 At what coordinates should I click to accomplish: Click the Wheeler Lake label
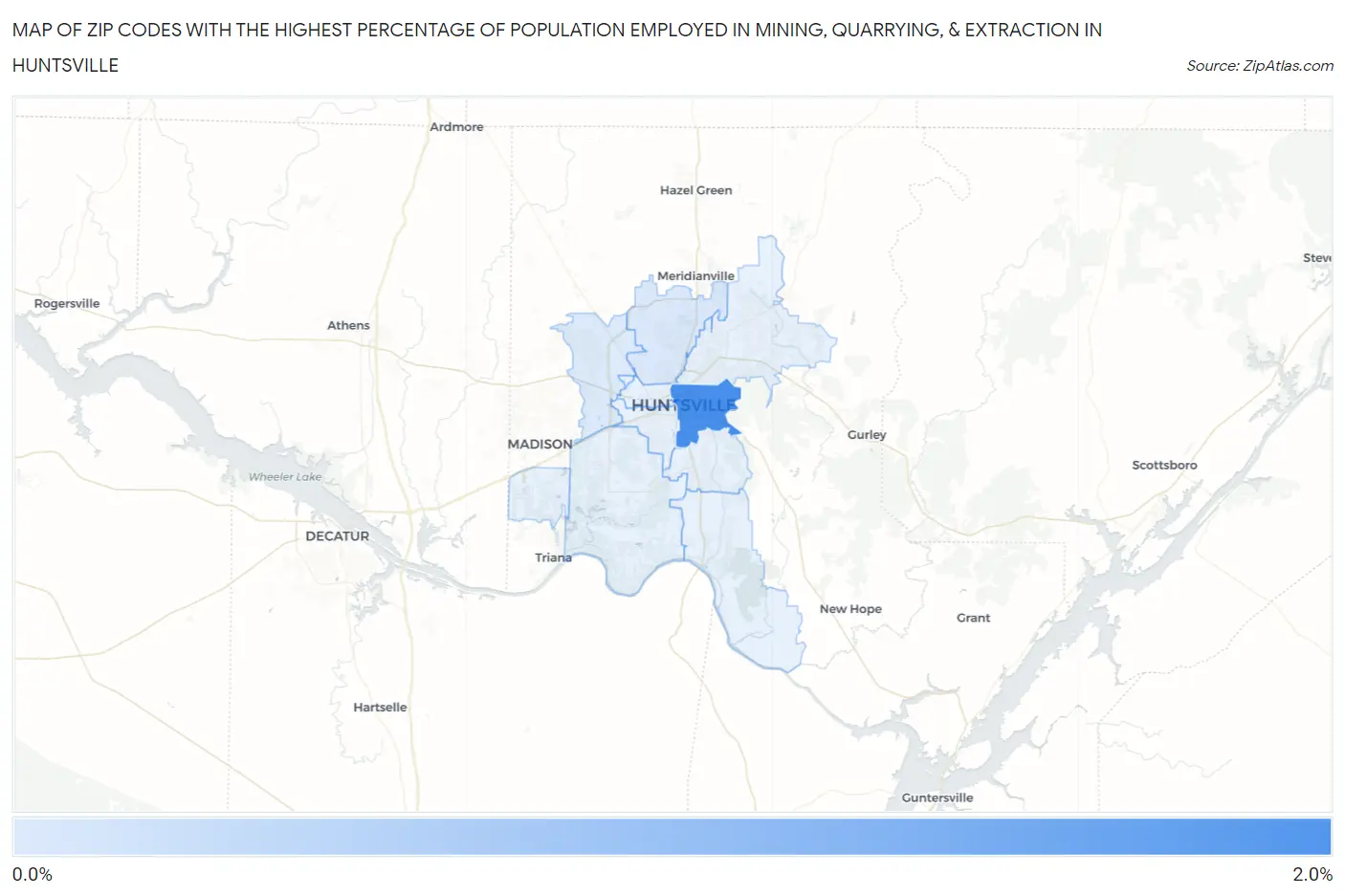coord(285,476)
